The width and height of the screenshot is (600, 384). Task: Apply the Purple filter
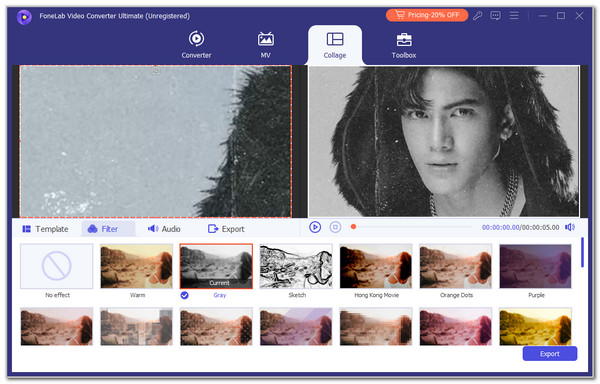point(535,266)
